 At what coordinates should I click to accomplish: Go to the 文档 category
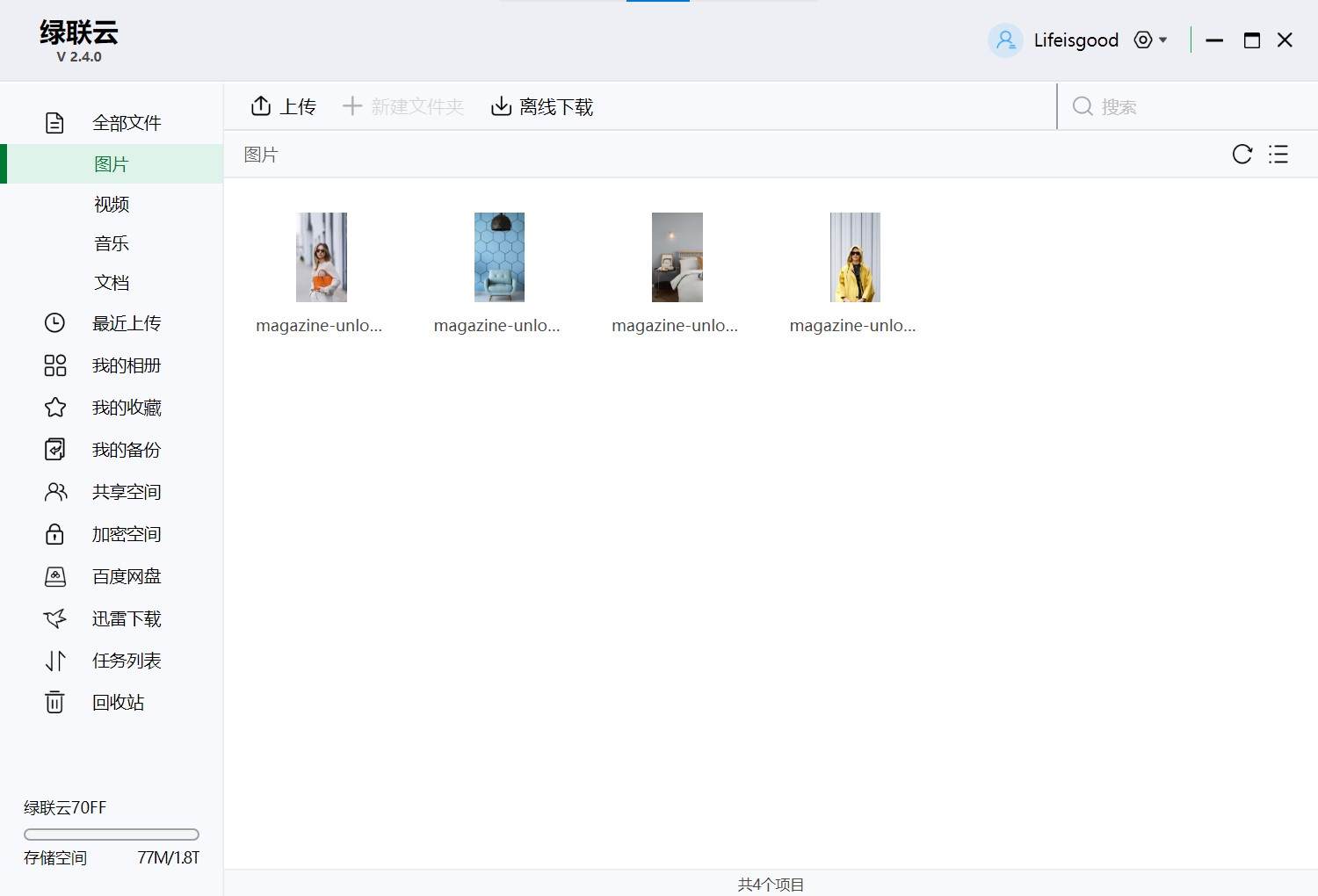coord(112,283)
